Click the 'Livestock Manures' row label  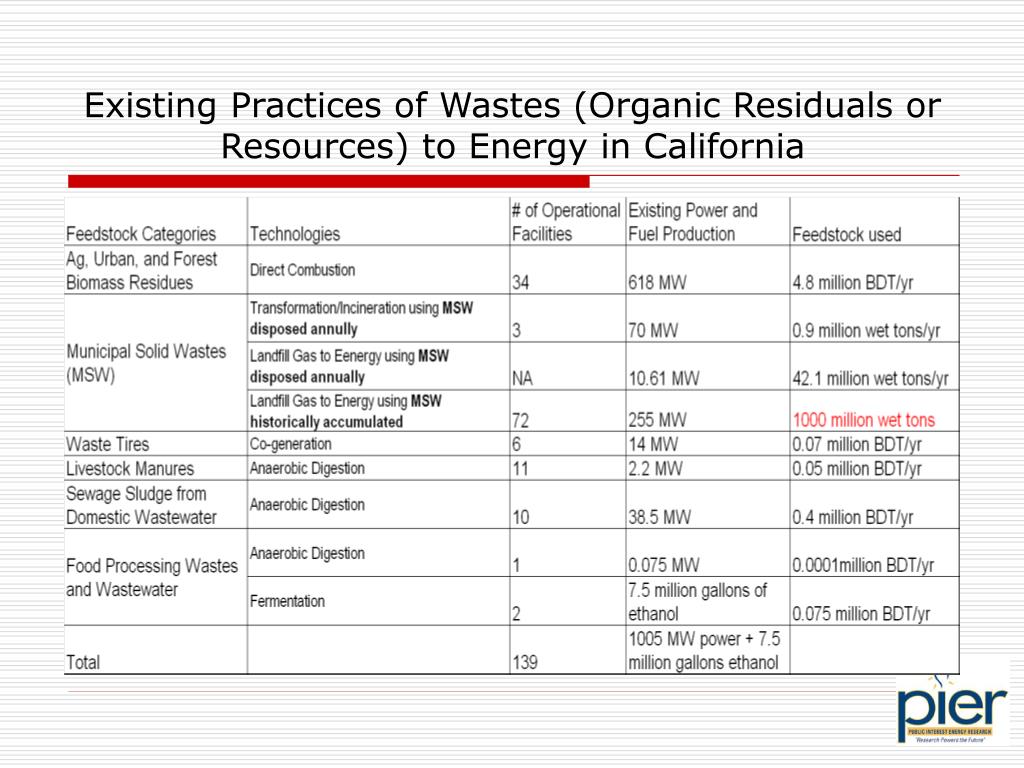[x=130, y=468]
